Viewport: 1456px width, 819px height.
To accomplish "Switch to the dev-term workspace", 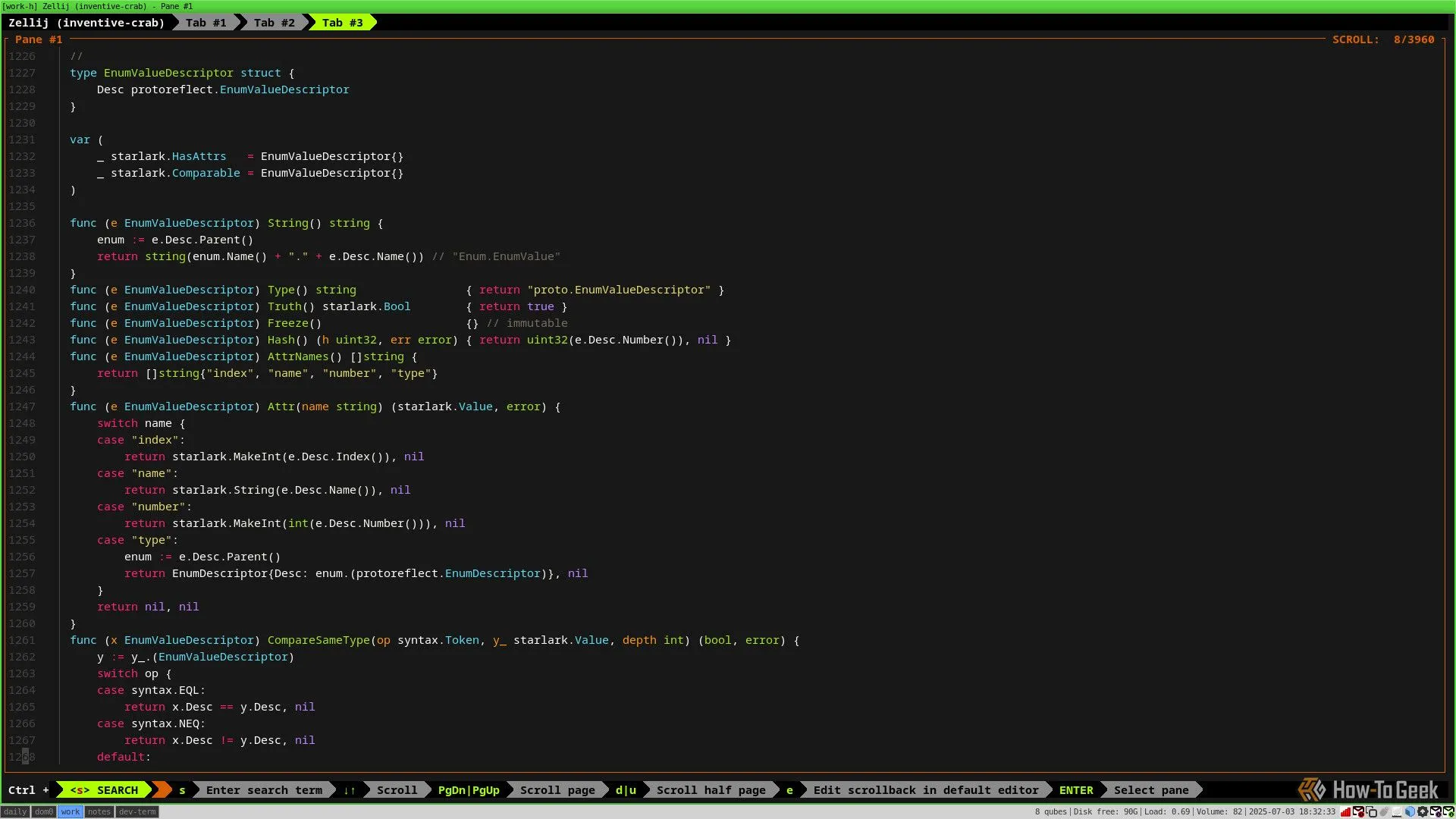I will pos(137,811).
